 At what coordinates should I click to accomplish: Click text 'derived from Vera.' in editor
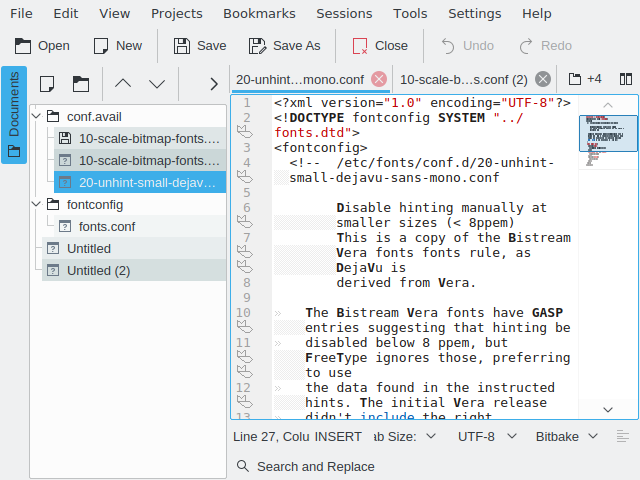406,282
